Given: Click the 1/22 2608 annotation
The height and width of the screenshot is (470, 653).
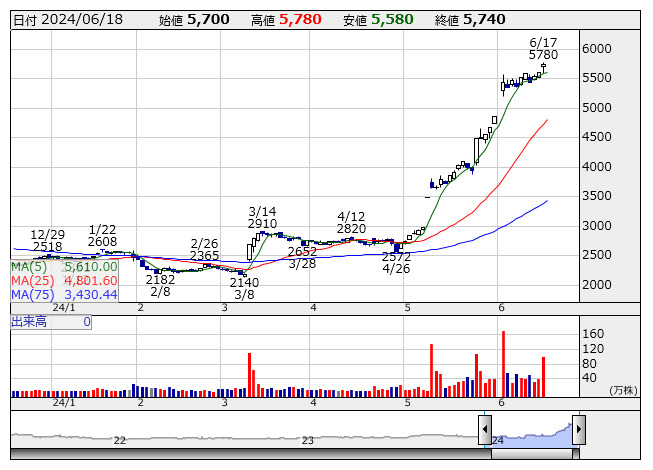Looking at the screenshot, I should [102, 236].
